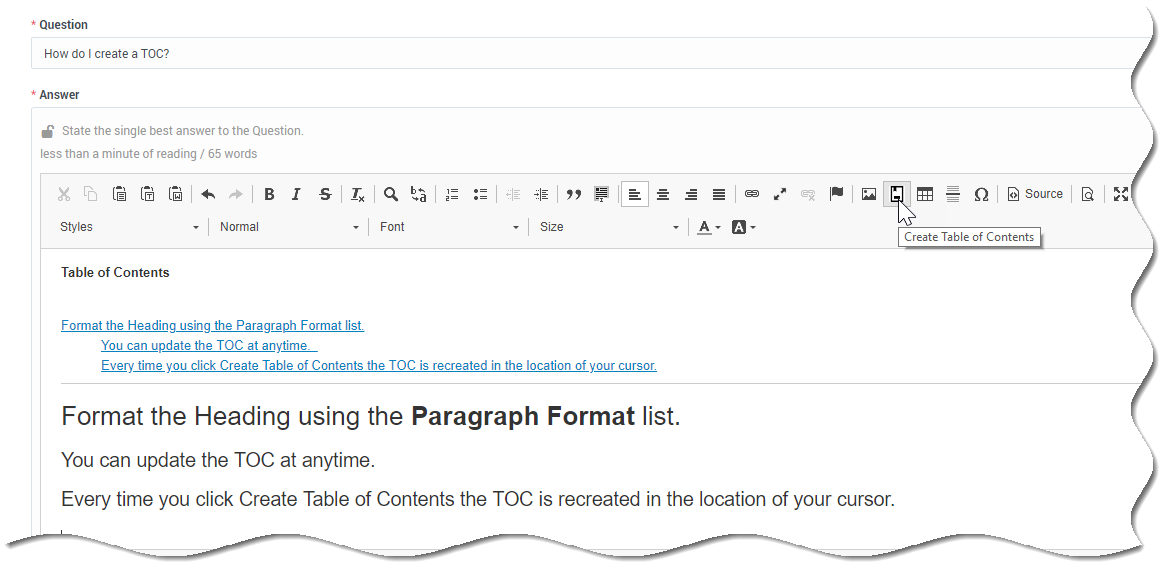Toggle the numbered list button
This screenshot has height=568, width=1165.
(452, 194)
